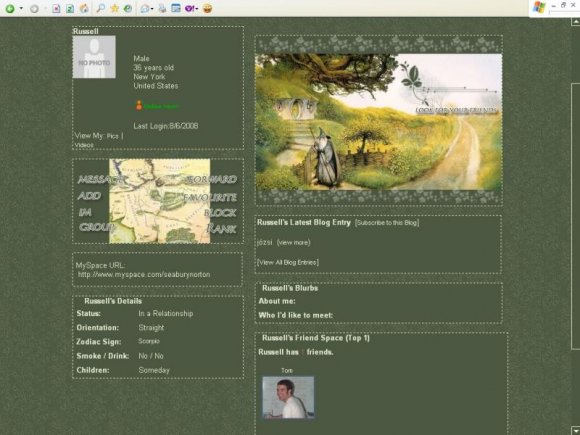Image resolution: width=580 pixels, height=435 pixels.
Task: Click the Refresh page icon
Action: coord(70,9)
